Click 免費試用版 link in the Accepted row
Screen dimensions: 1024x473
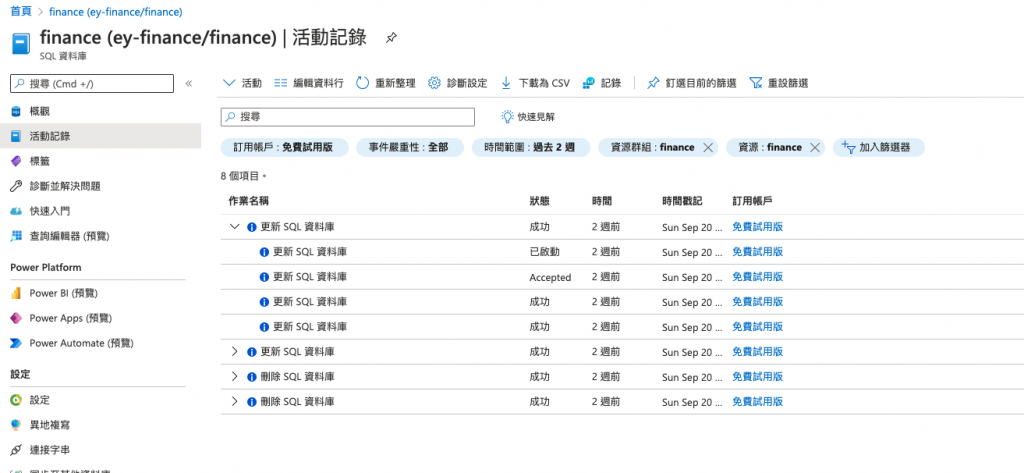[758, 276]
